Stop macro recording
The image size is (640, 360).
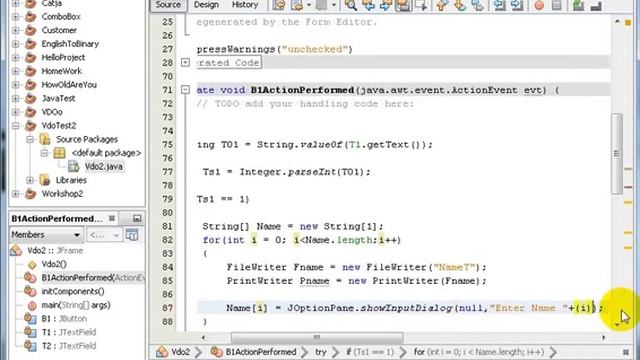[x=556, y=5]
